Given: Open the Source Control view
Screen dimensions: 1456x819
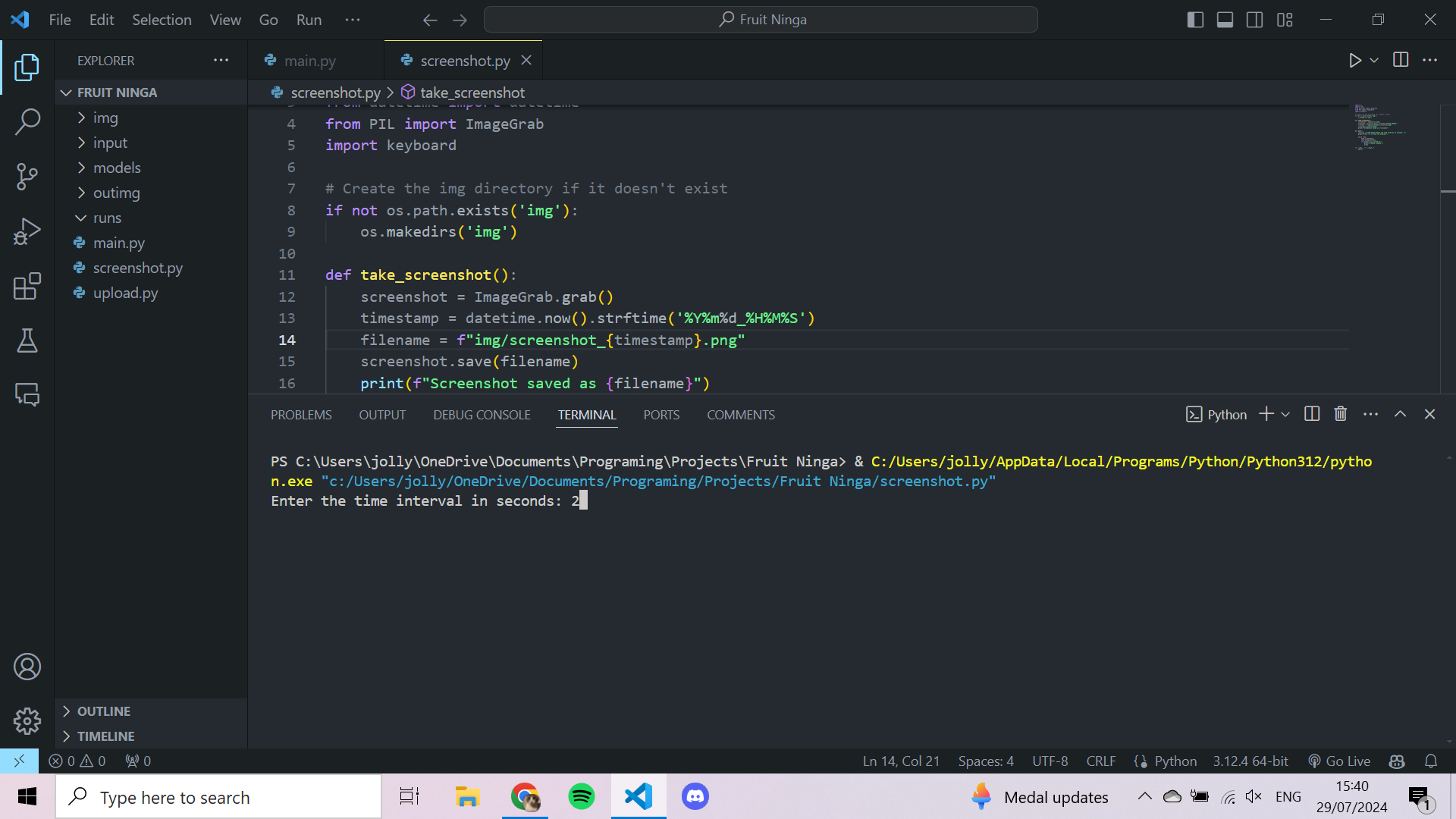Looking at the screenshot, I should [27, 177].
